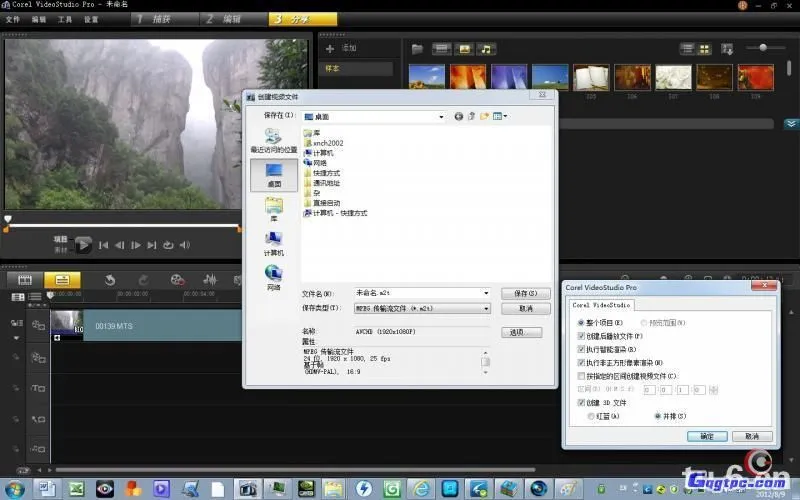This screenshot has width=800, height=500.
Task: Toggle 执行智能渲染 checkbox
Action: (581, 349)
